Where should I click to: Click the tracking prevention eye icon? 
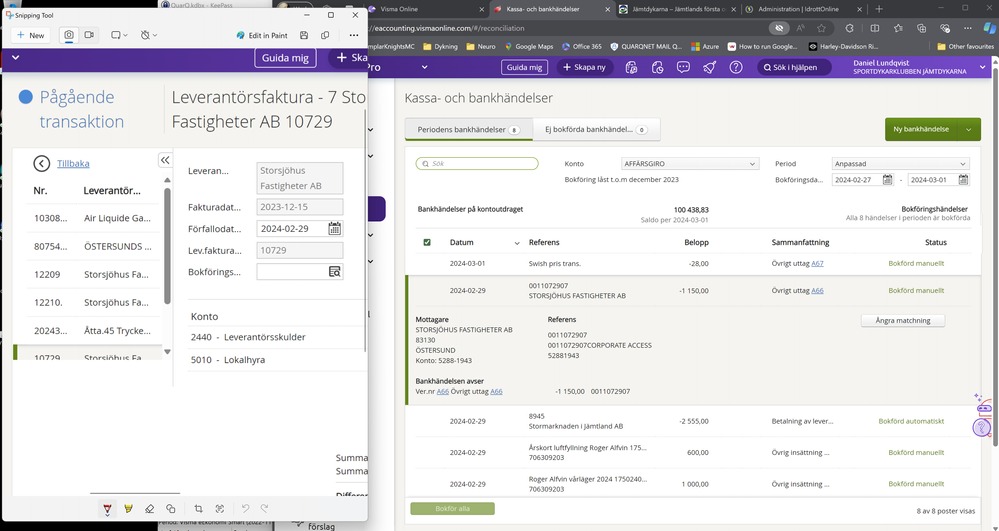pos(778,28)
